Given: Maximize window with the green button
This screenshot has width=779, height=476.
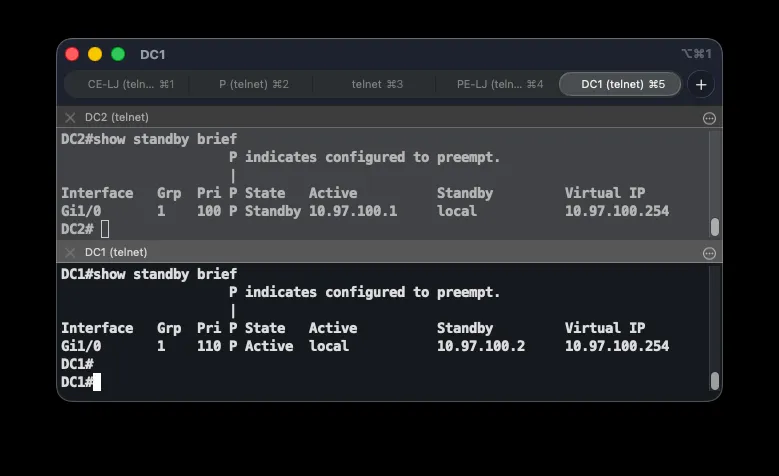Looking at the screenshot, I should pyautogui.click(x=118, y=54).
